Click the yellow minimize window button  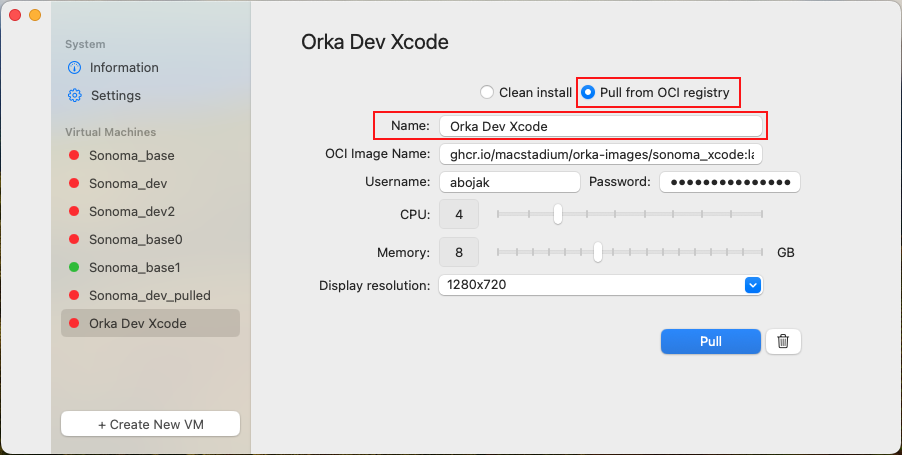[35, 15]
